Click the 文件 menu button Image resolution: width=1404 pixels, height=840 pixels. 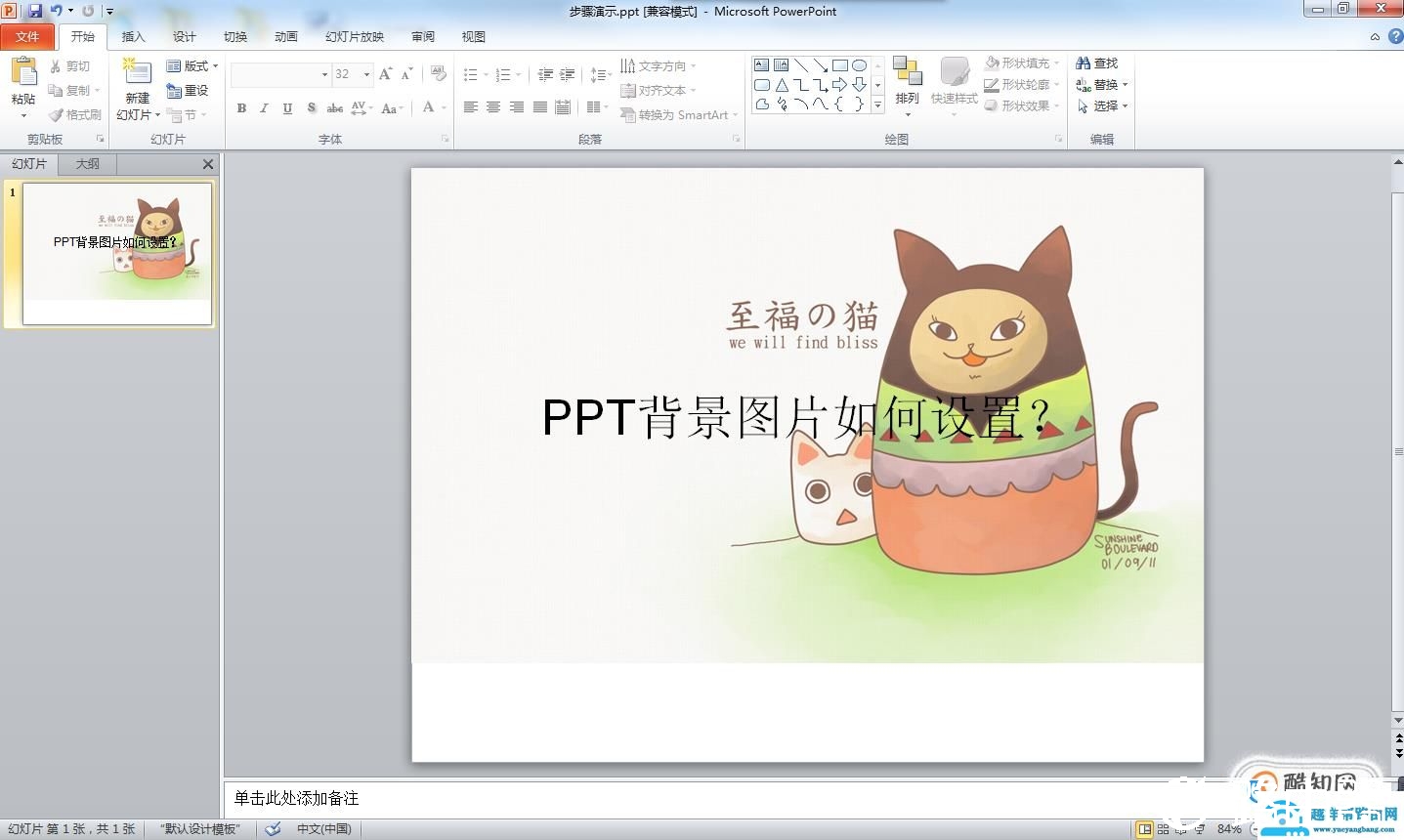(x=28, y=36)
